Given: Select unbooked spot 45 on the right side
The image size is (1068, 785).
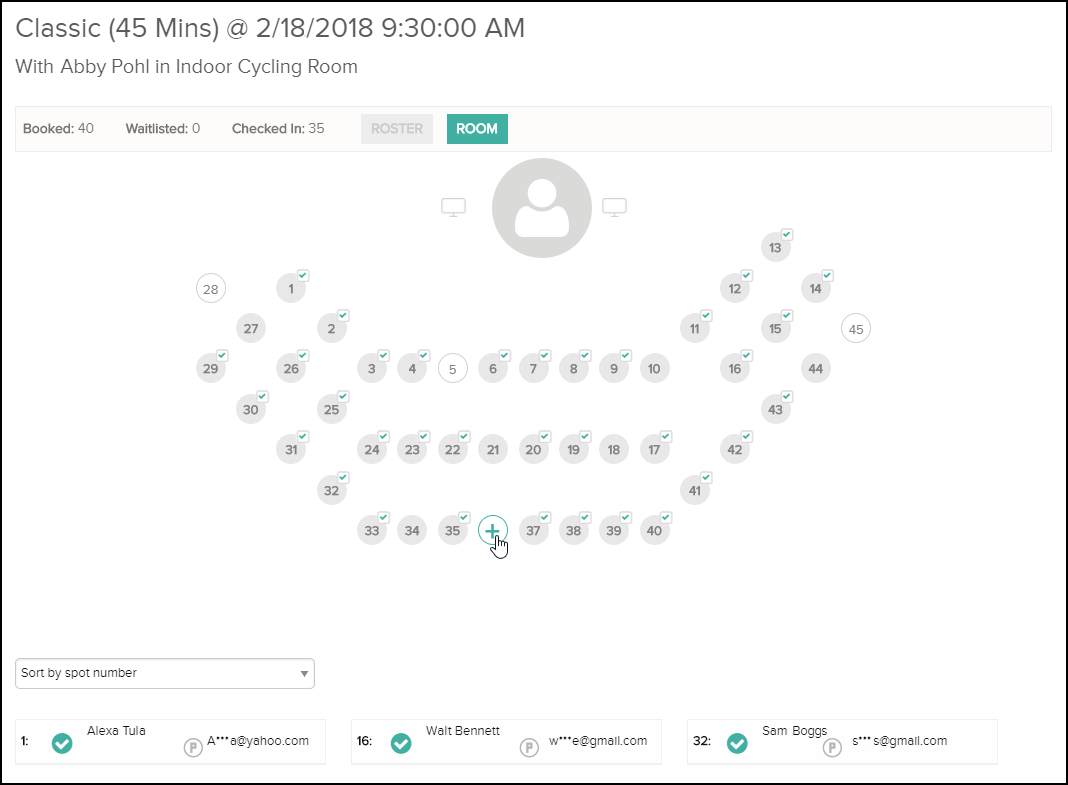Looking at the screenshot, I should [855, 328].
